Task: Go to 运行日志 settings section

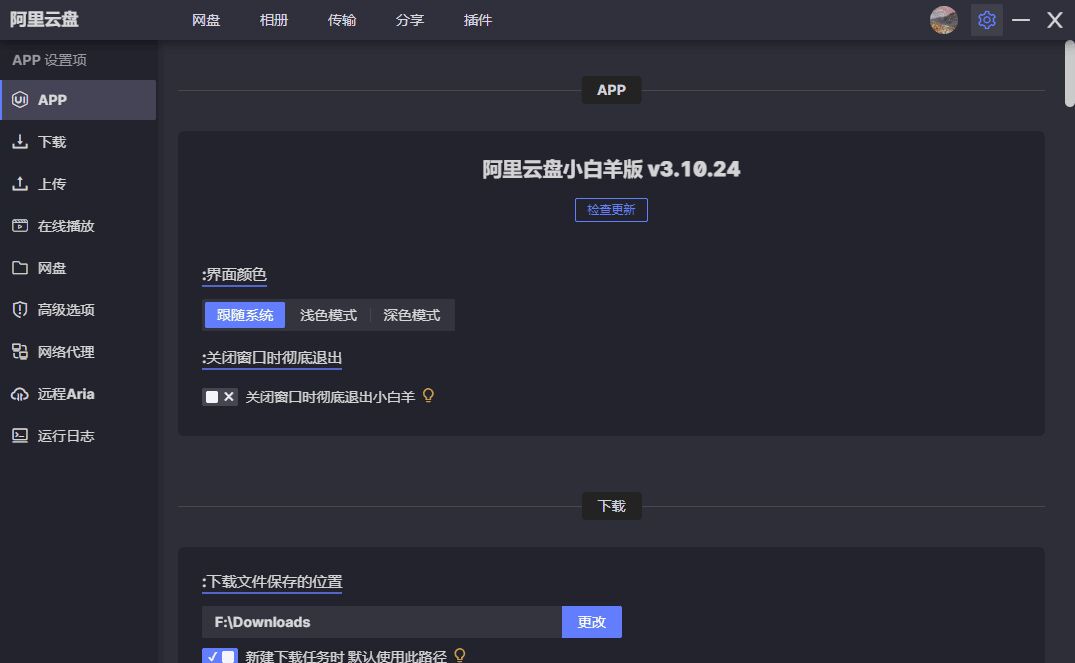Action: tap(78, 435)
